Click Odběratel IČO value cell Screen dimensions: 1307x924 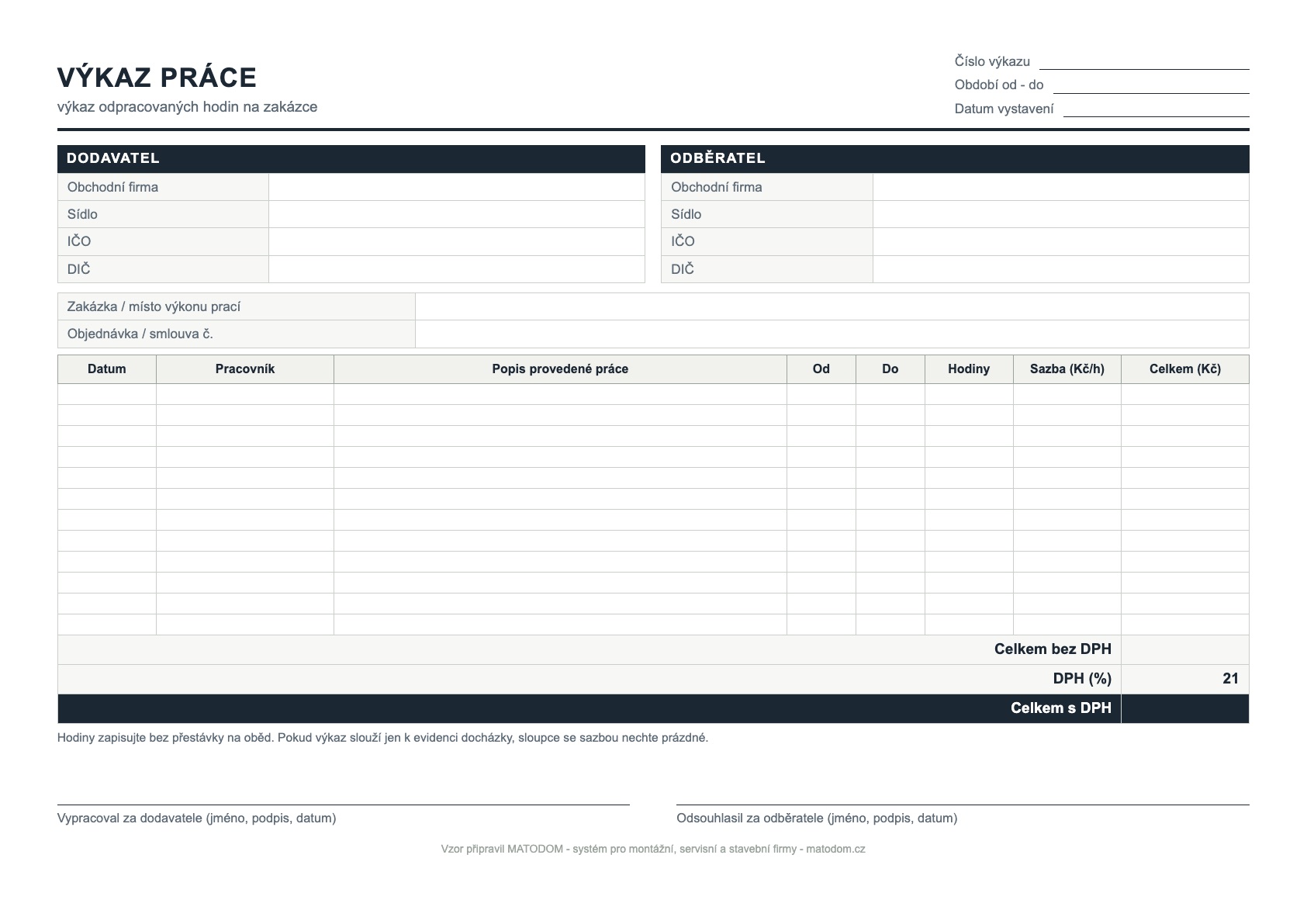tap(1061, 241)
